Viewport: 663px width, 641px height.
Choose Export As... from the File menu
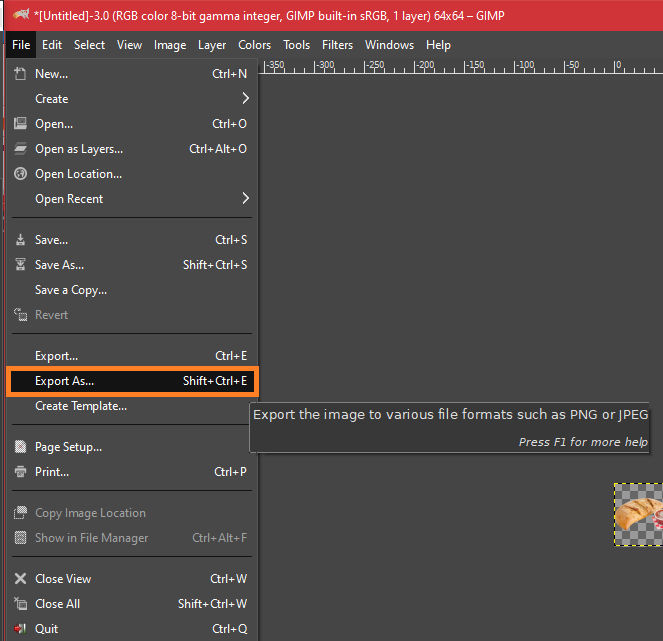click(132, 381)
